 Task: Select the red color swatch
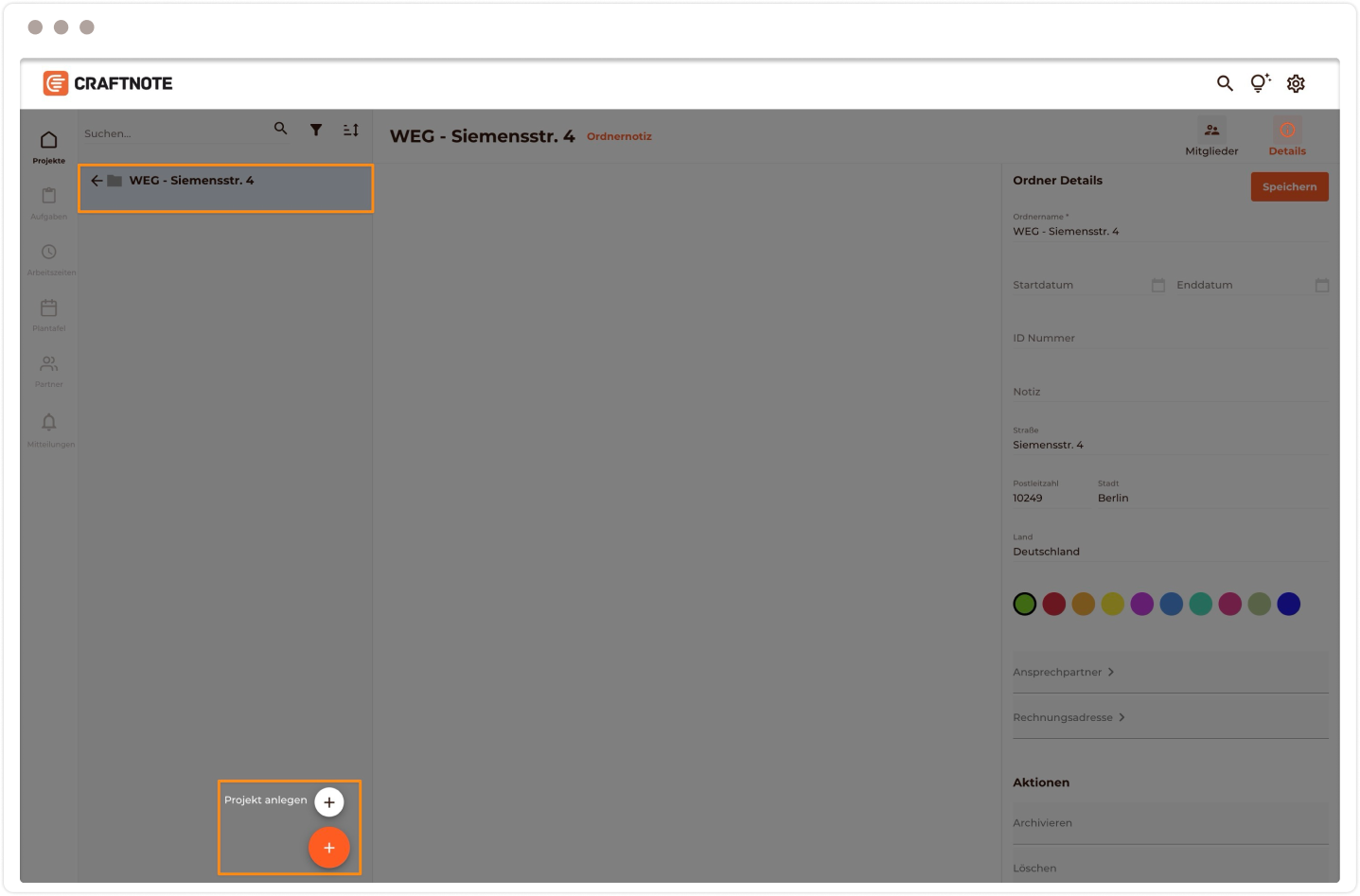click(1054, 604)
